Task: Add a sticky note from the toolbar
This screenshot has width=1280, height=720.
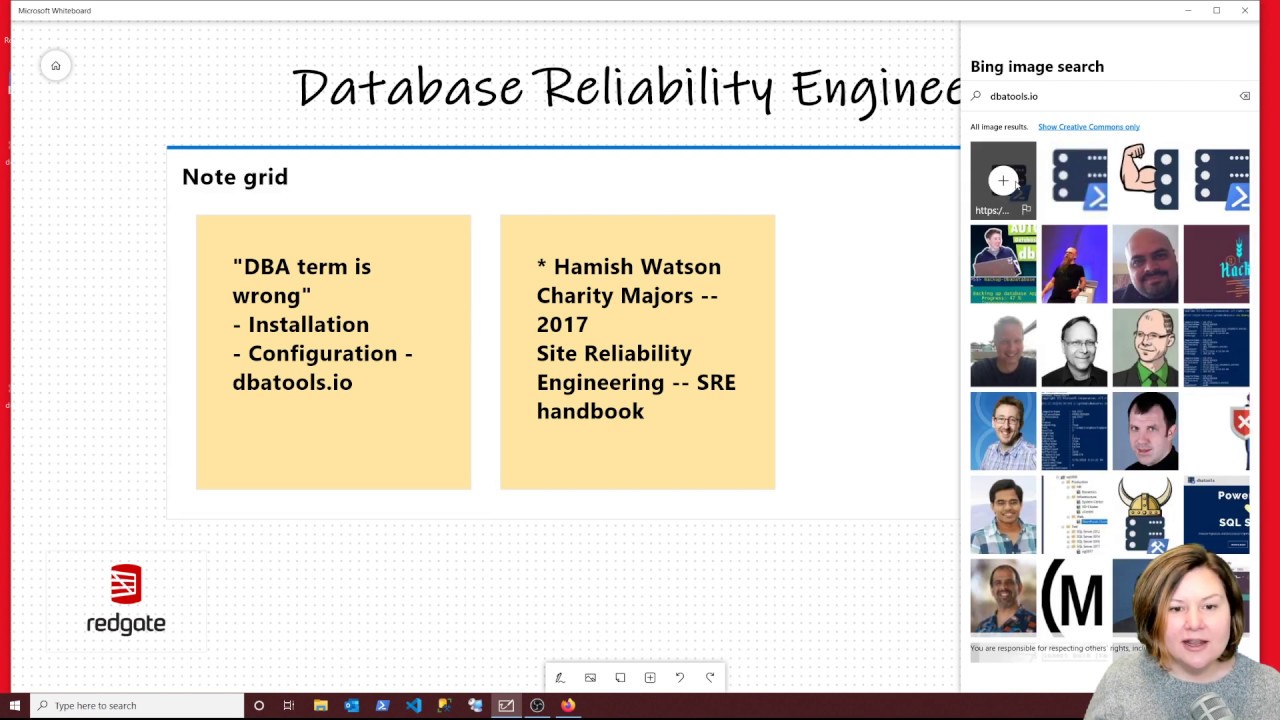Action: tap(620, 678)
